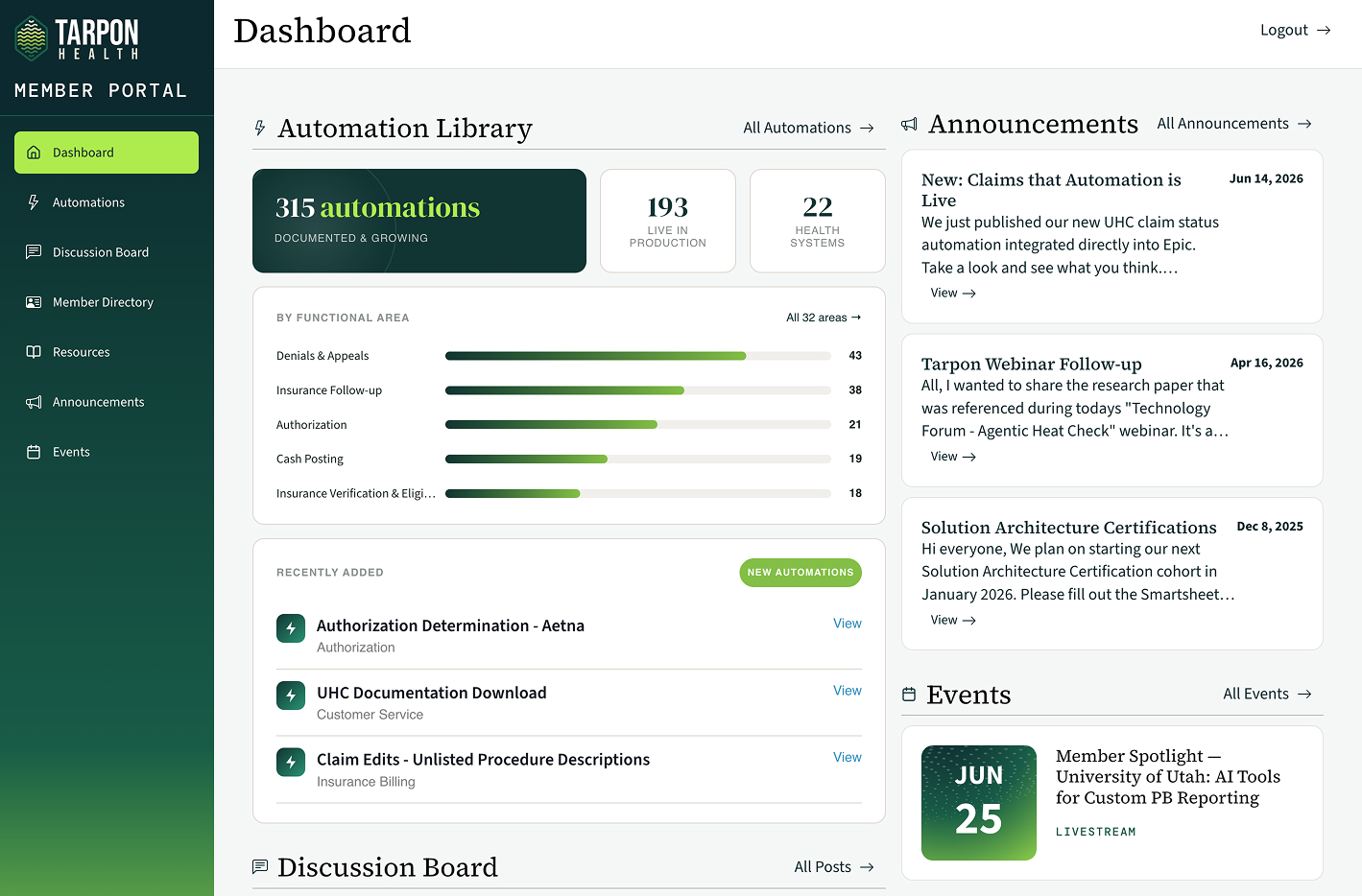Click the 315 automations summary card
Screen dimensions: 1362x896
(x=419, y=221)
